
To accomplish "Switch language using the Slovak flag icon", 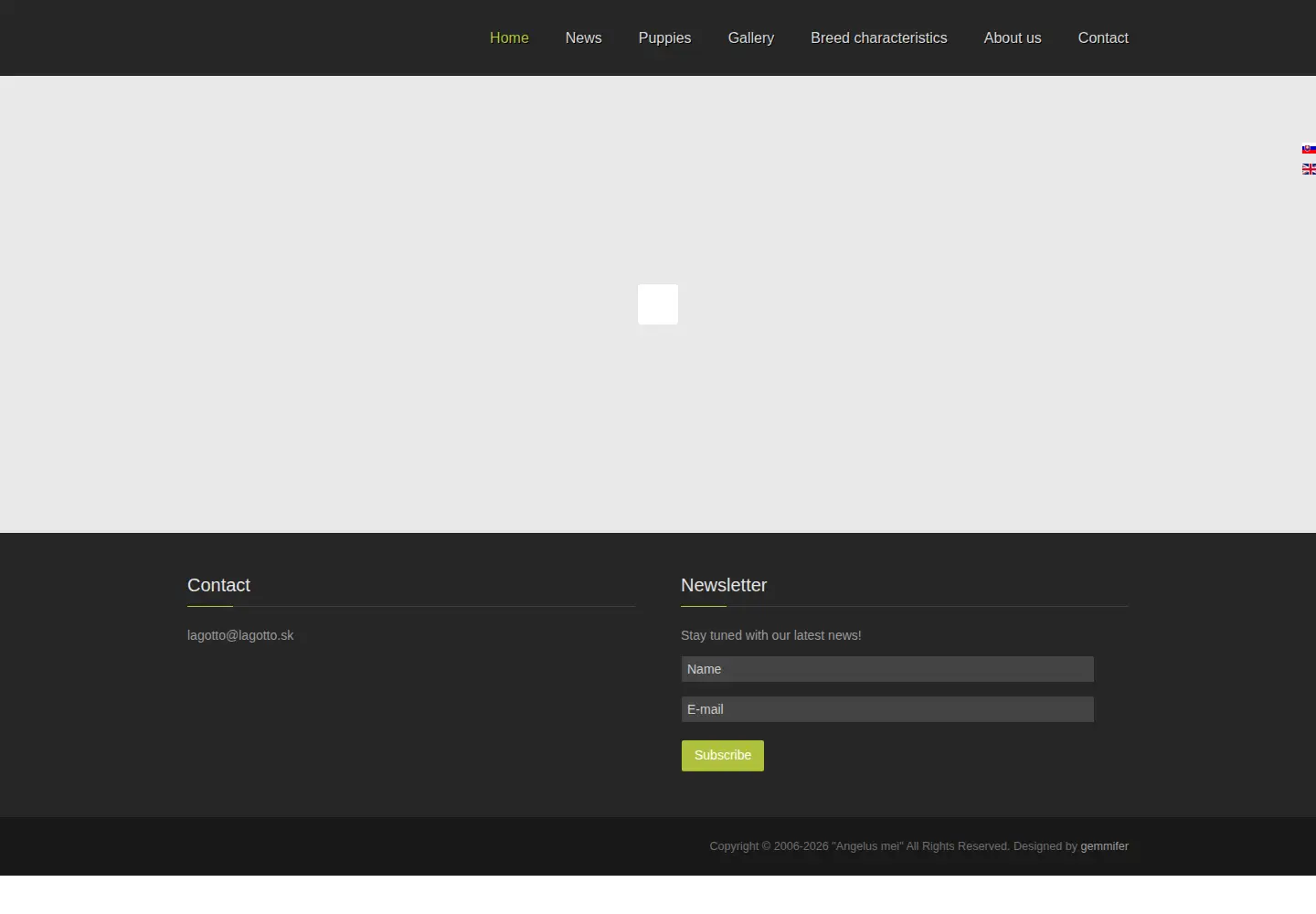I will click(1309, 149).
